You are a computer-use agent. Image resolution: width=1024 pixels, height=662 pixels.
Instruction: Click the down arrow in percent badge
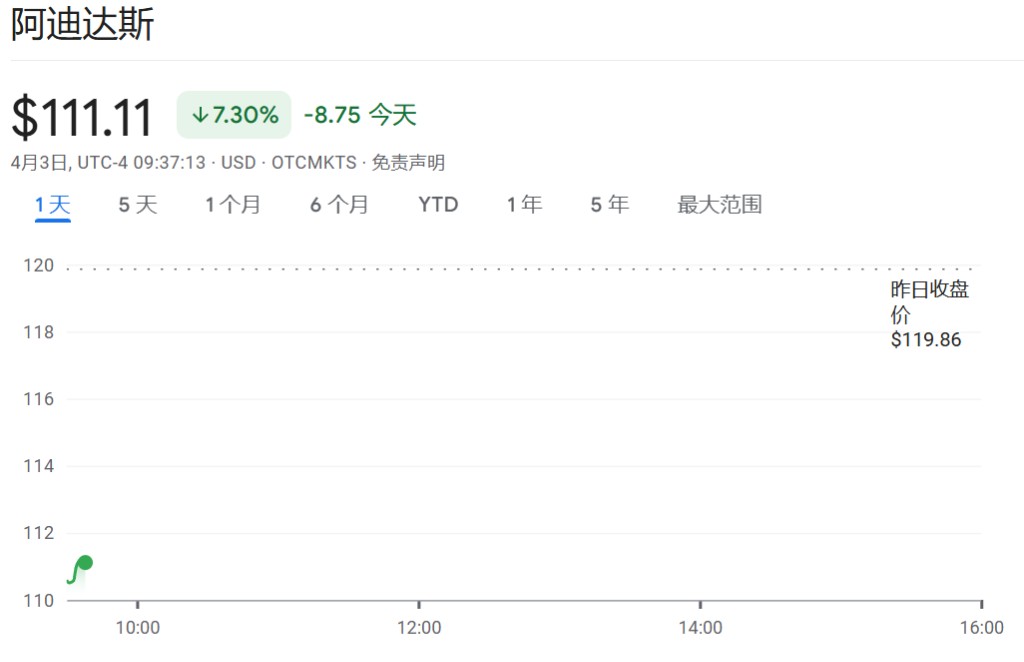200,115
